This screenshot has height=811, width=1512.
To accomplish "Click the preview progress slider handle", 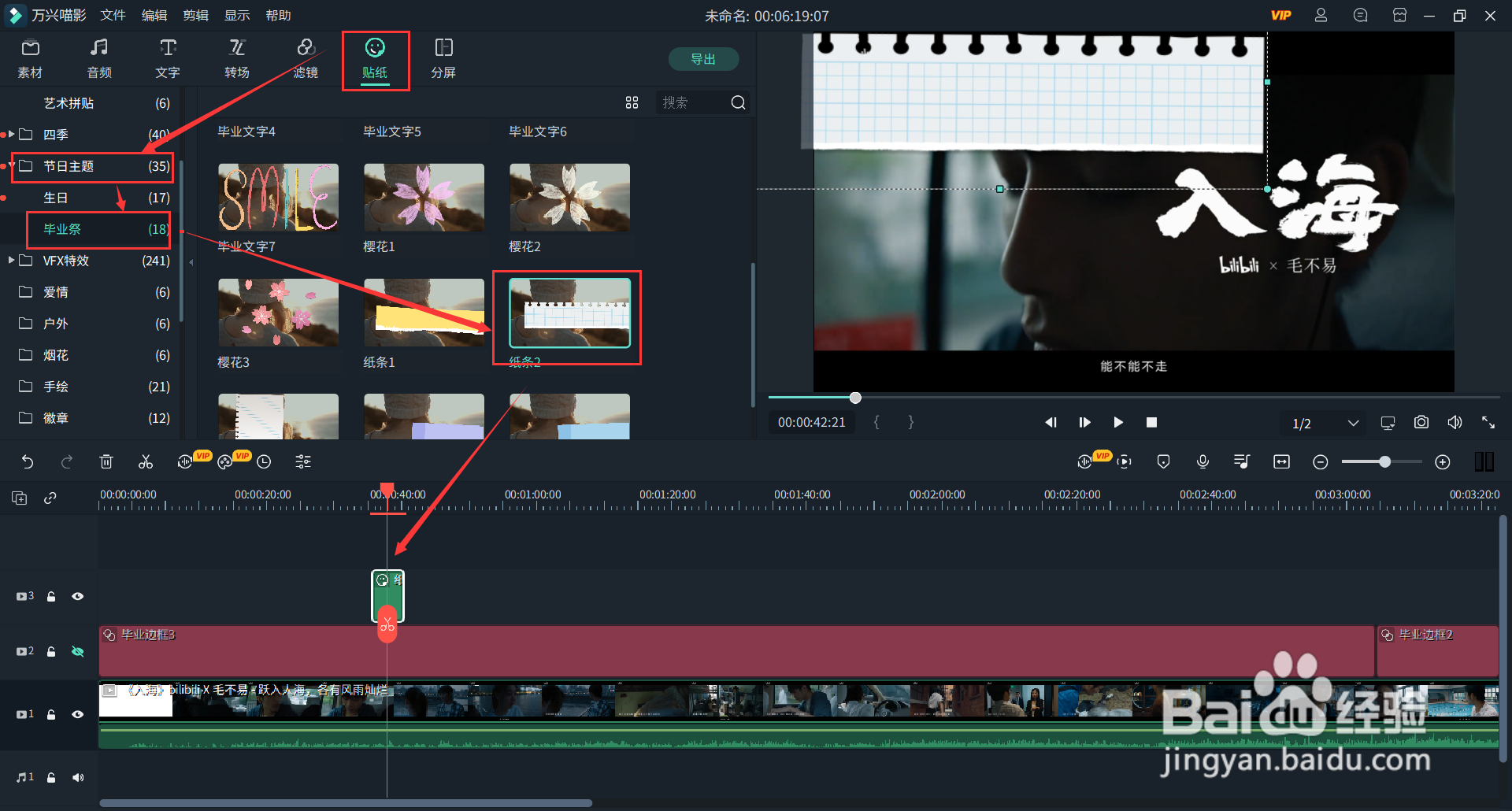I will (855, 398).
